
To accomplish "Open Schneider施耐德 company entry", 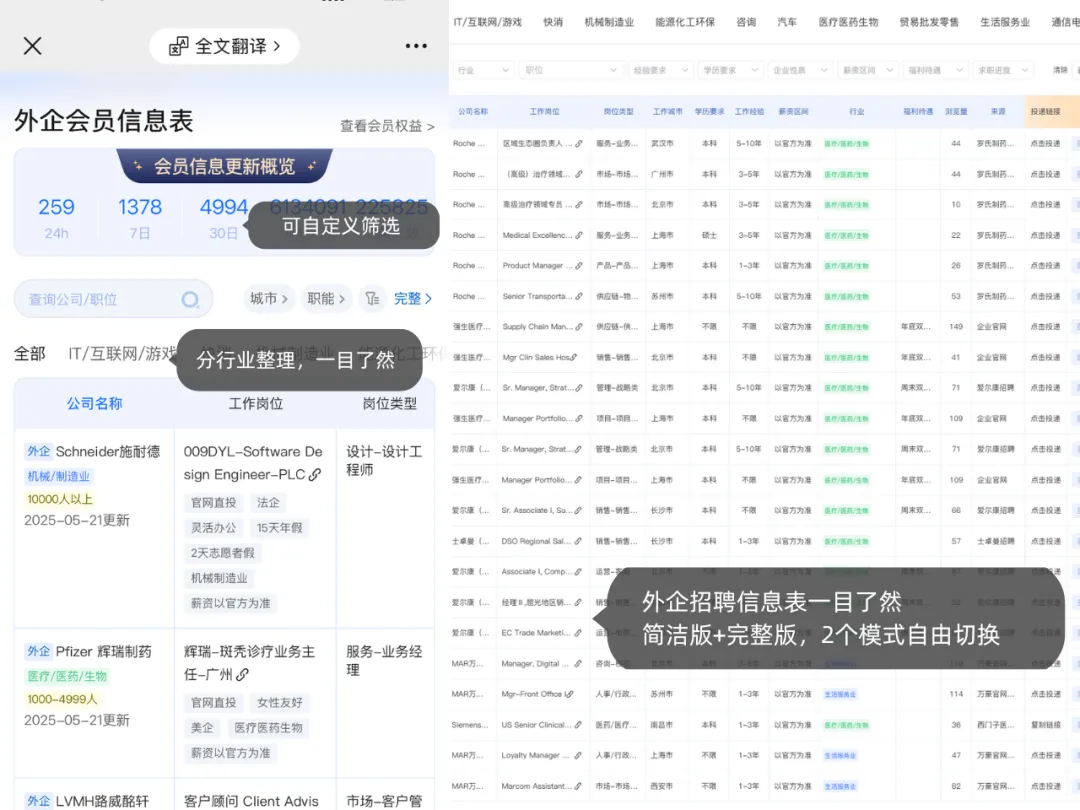I will point(107,452).
